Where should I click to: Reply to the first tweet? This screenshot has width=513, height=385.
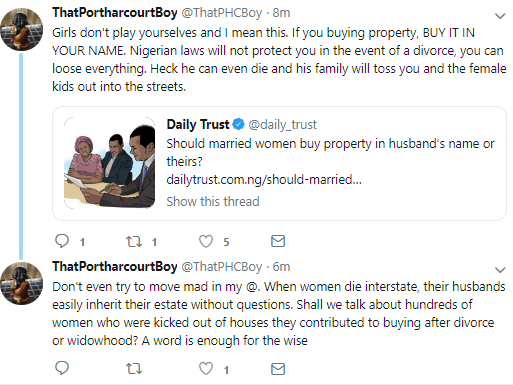click(x=62, y=241)
